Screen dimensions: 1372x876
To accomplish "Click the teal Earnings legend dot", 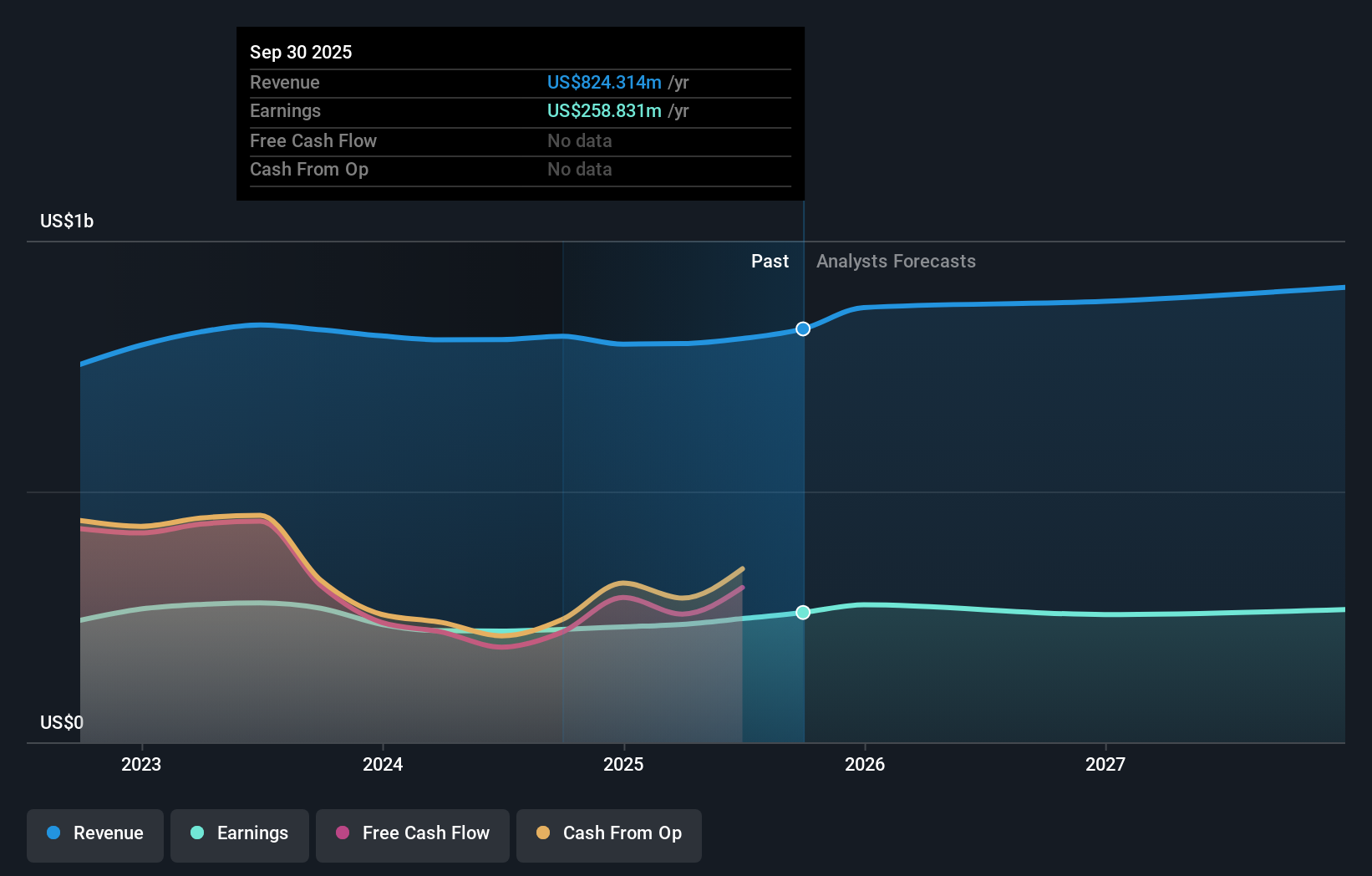I will 197,833.
